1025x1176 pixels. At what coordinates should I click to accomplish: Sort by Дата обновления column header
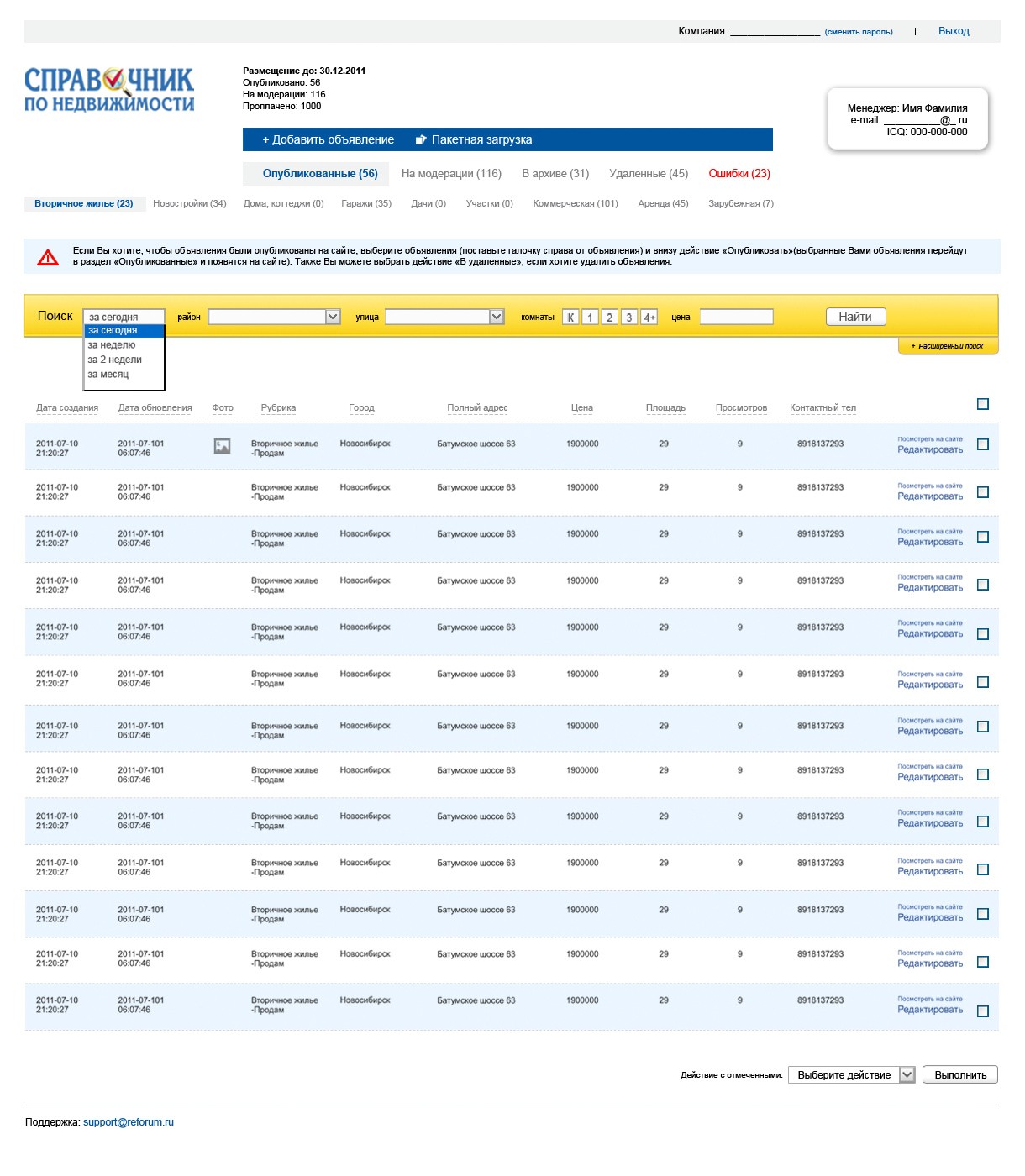155,407
